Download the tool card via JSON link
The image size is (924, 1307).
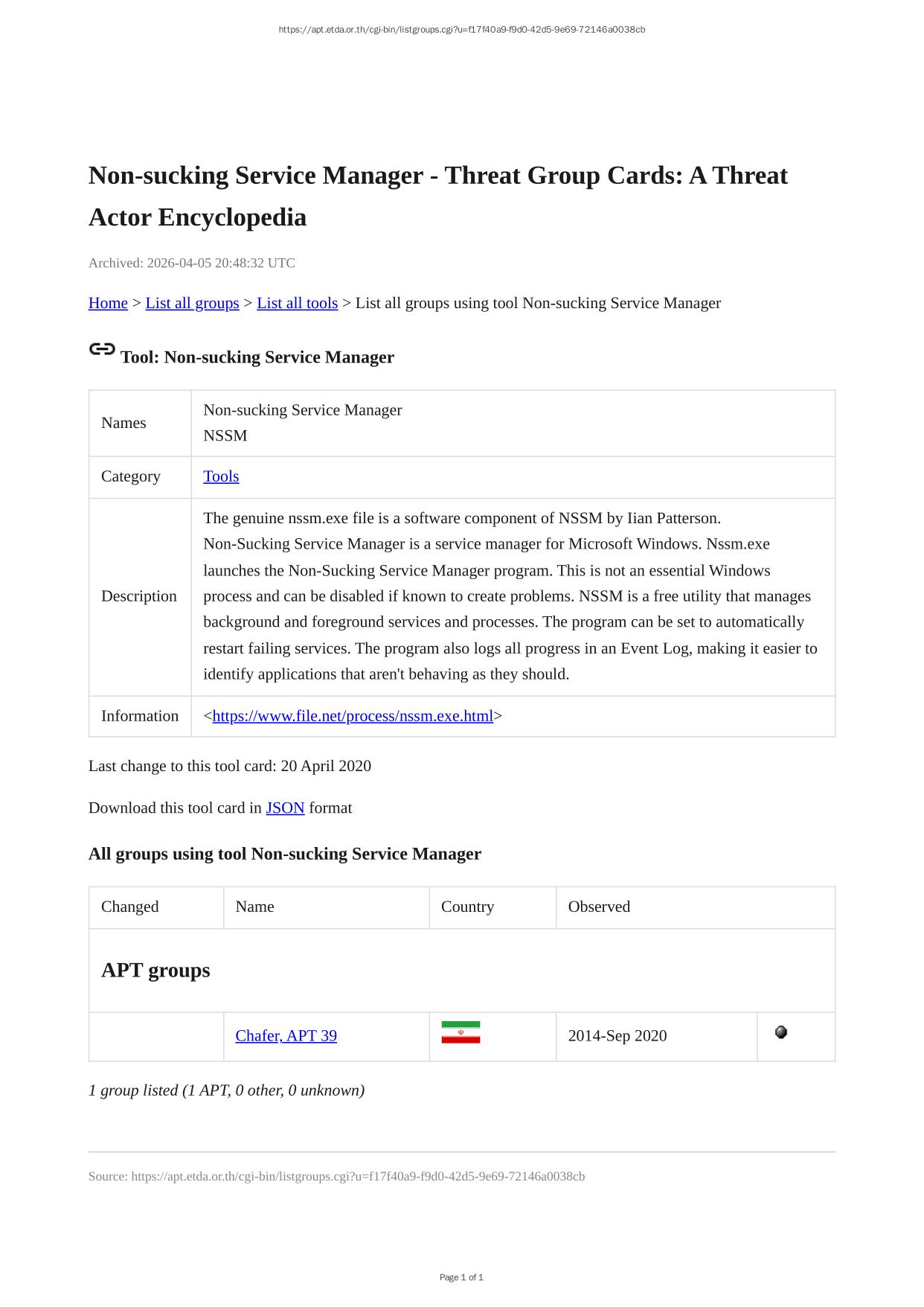[x=285, y=808]
